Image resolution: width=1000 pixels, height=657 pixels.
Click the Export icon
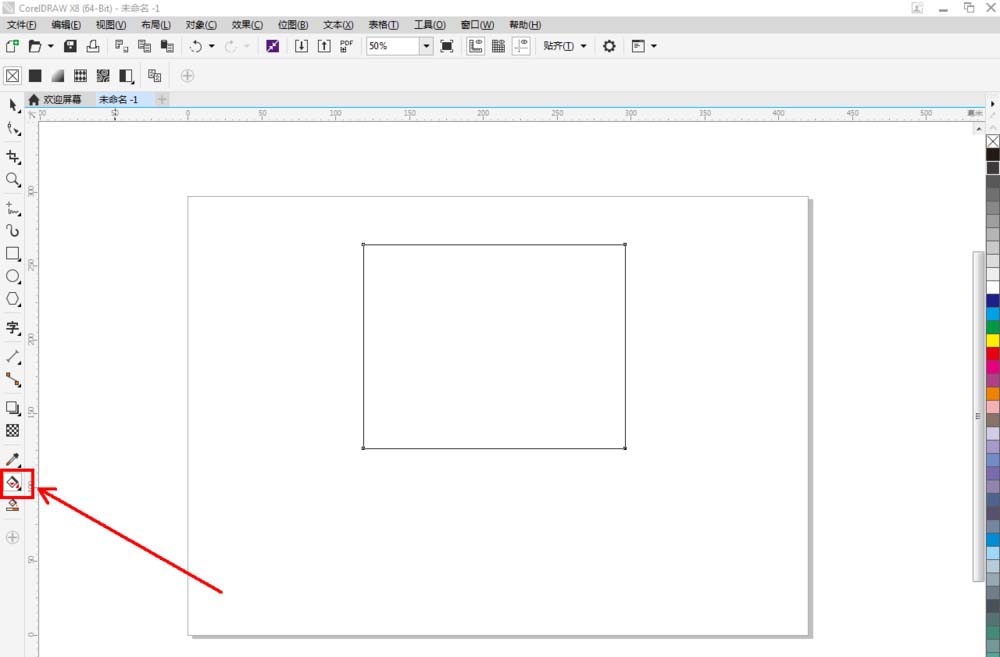[324, 46]
